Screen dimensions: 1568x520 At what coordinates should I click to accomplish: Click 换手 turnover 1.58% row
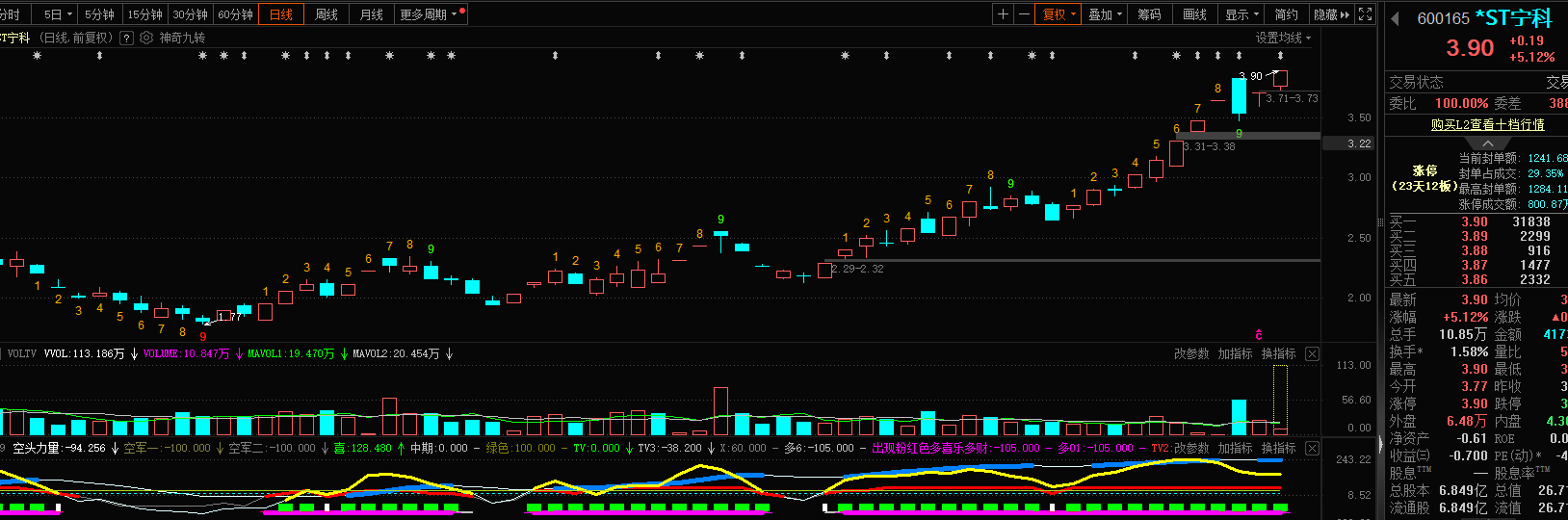[1439, 351]
